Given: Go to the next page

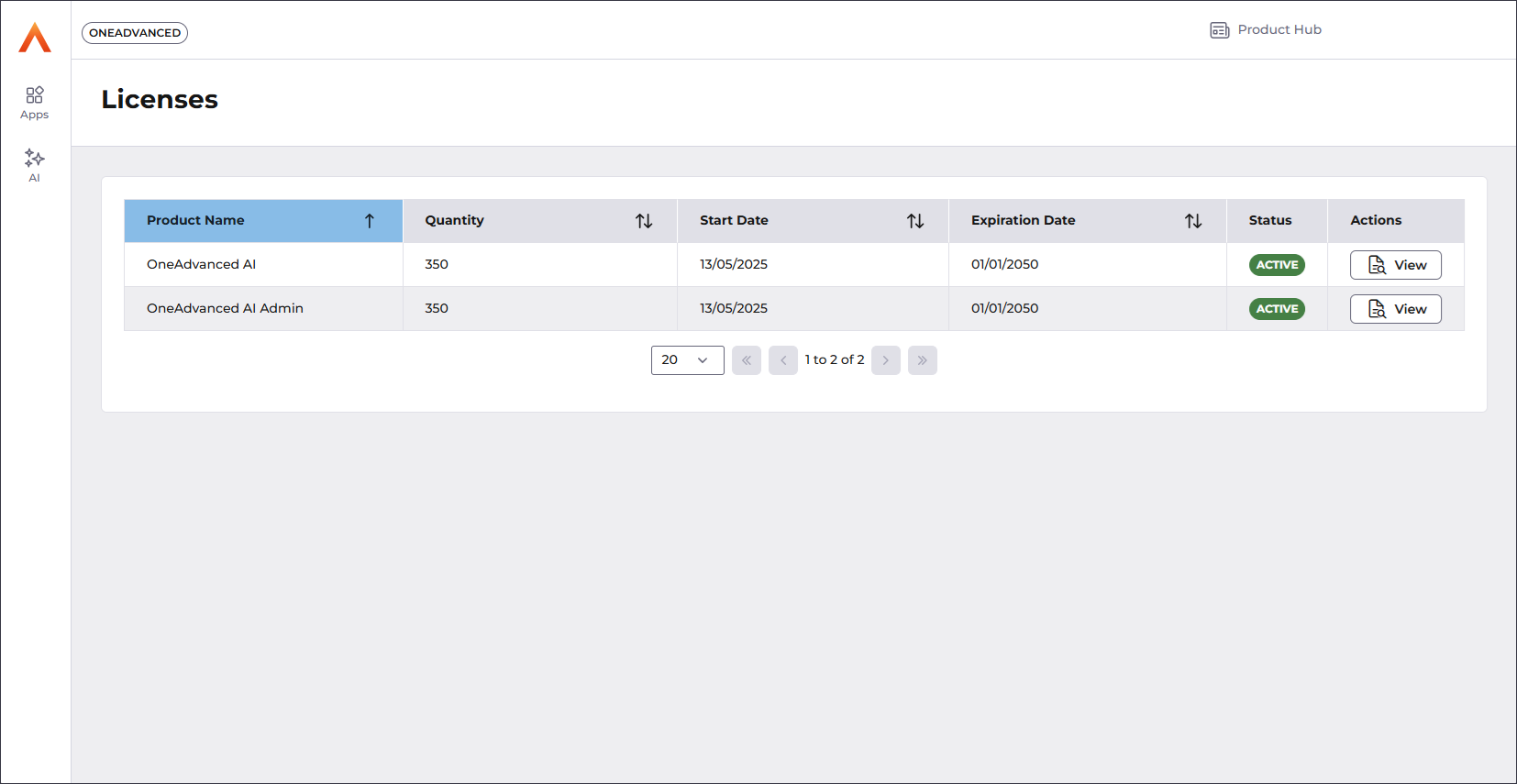Looking at the screenshot, I should tap(886, 360).
